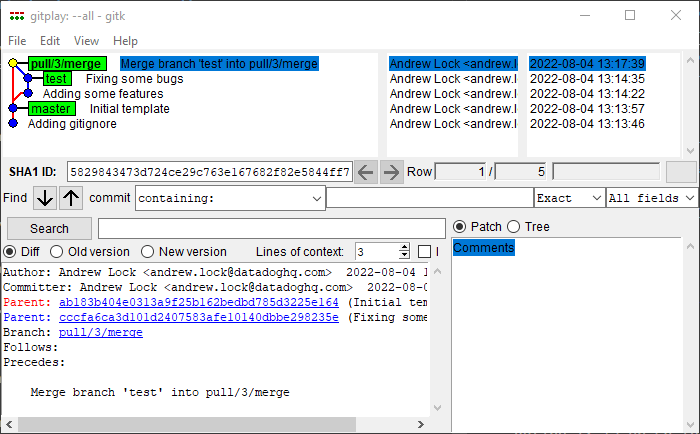The image size is (700, 434).
Task: Click down arrow of commit list scrollbar
Action: click(x=690, y=150)
